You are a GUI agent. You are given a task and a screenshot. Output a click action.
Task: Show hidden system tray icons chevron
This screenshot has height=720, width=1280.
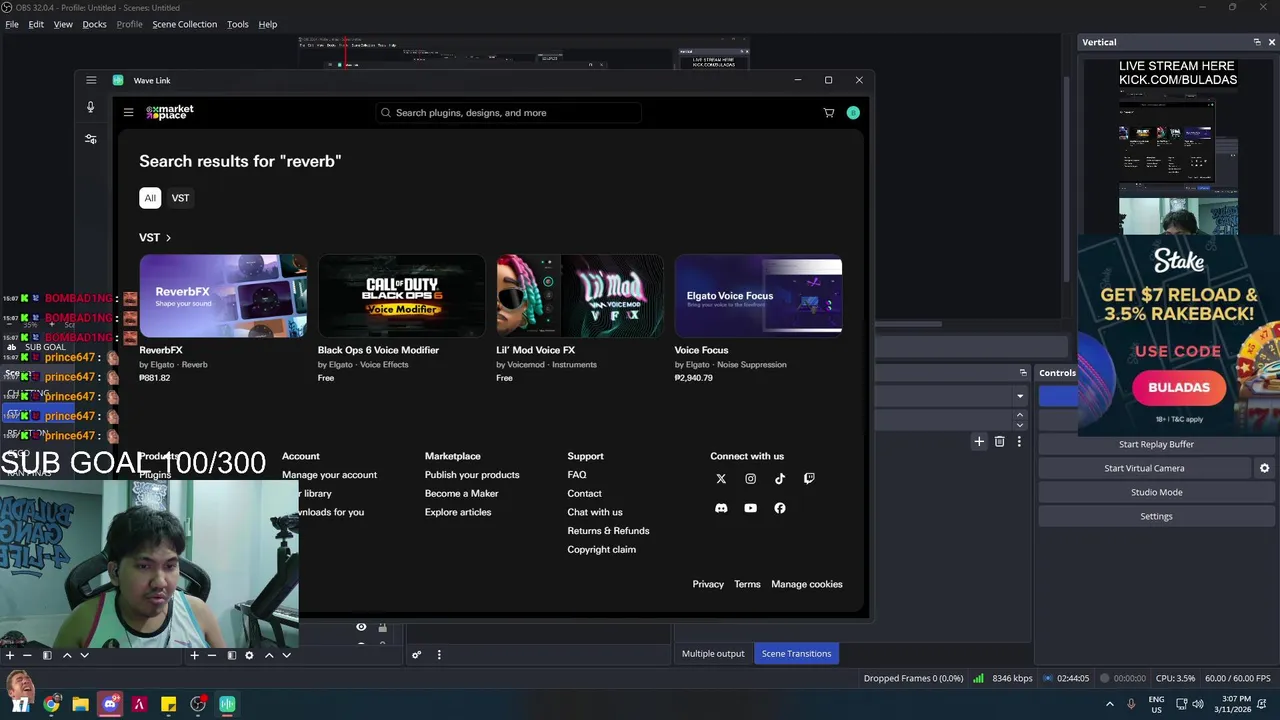tap(1109, 704)
